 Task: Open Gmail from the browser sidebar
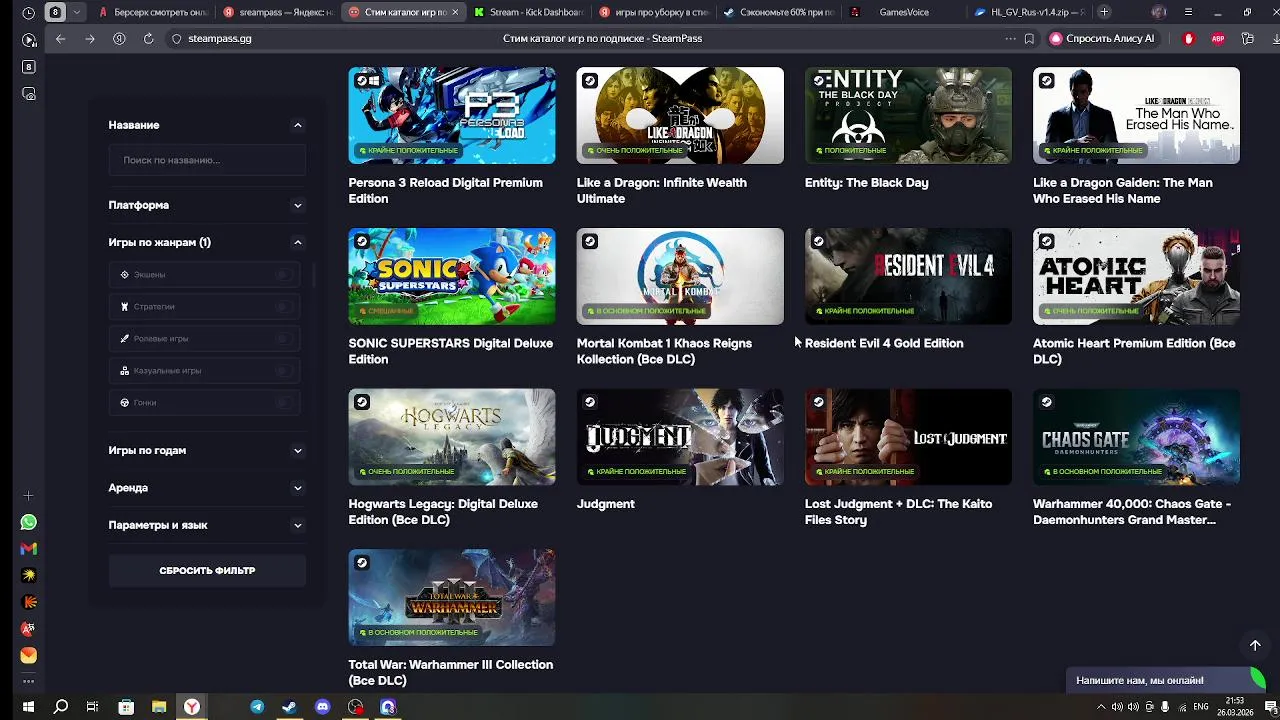click(x=28, y=548)
